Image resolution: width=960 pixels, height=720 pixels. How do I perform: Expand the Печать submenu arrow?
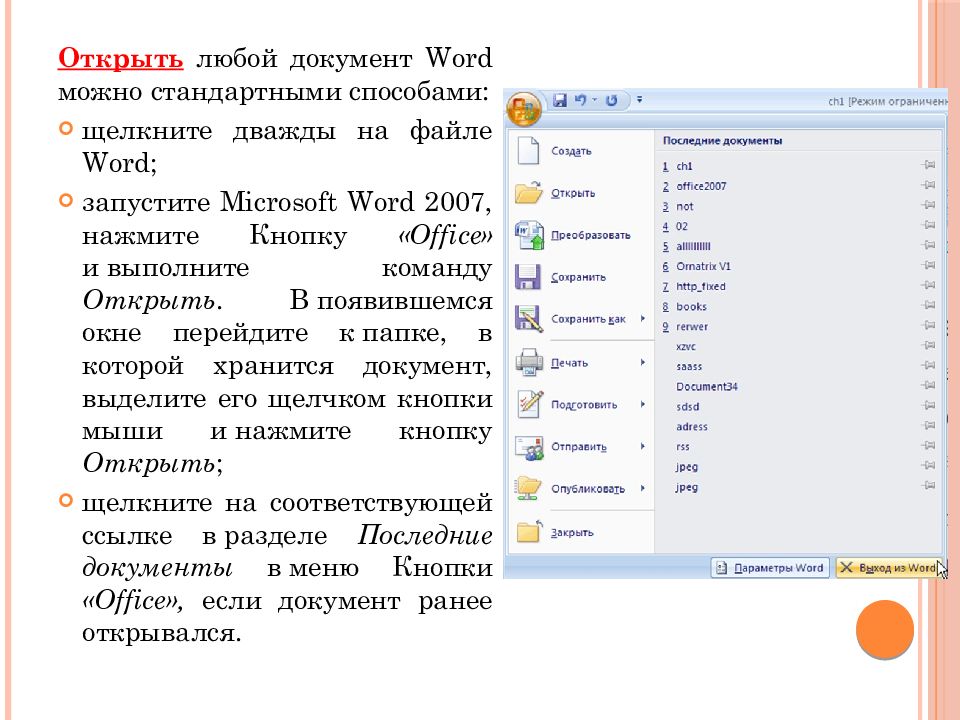click(x=643, y=362)
